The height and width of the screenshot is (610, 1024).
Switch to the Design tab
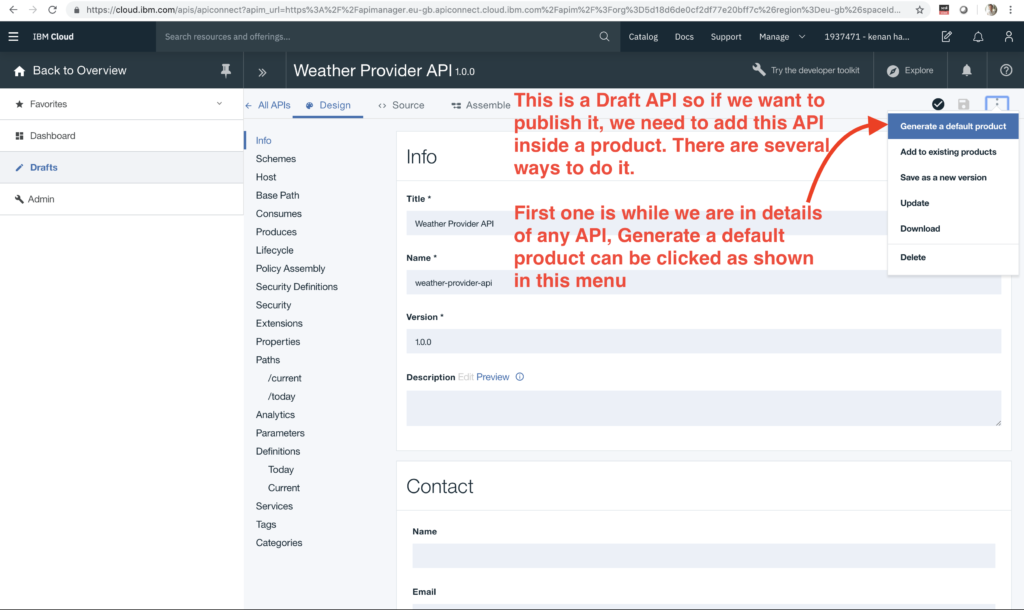pos(328,105)
